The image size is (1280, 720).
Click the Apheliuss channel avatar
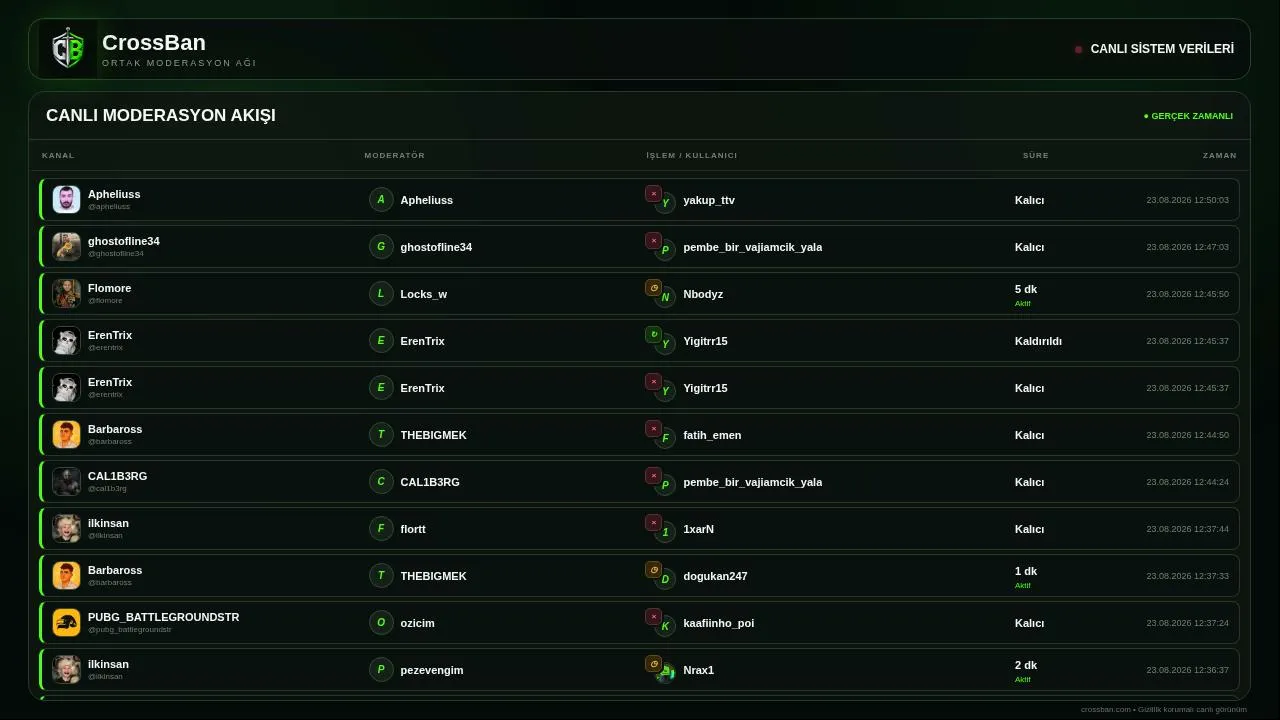[x=66, y=199]
